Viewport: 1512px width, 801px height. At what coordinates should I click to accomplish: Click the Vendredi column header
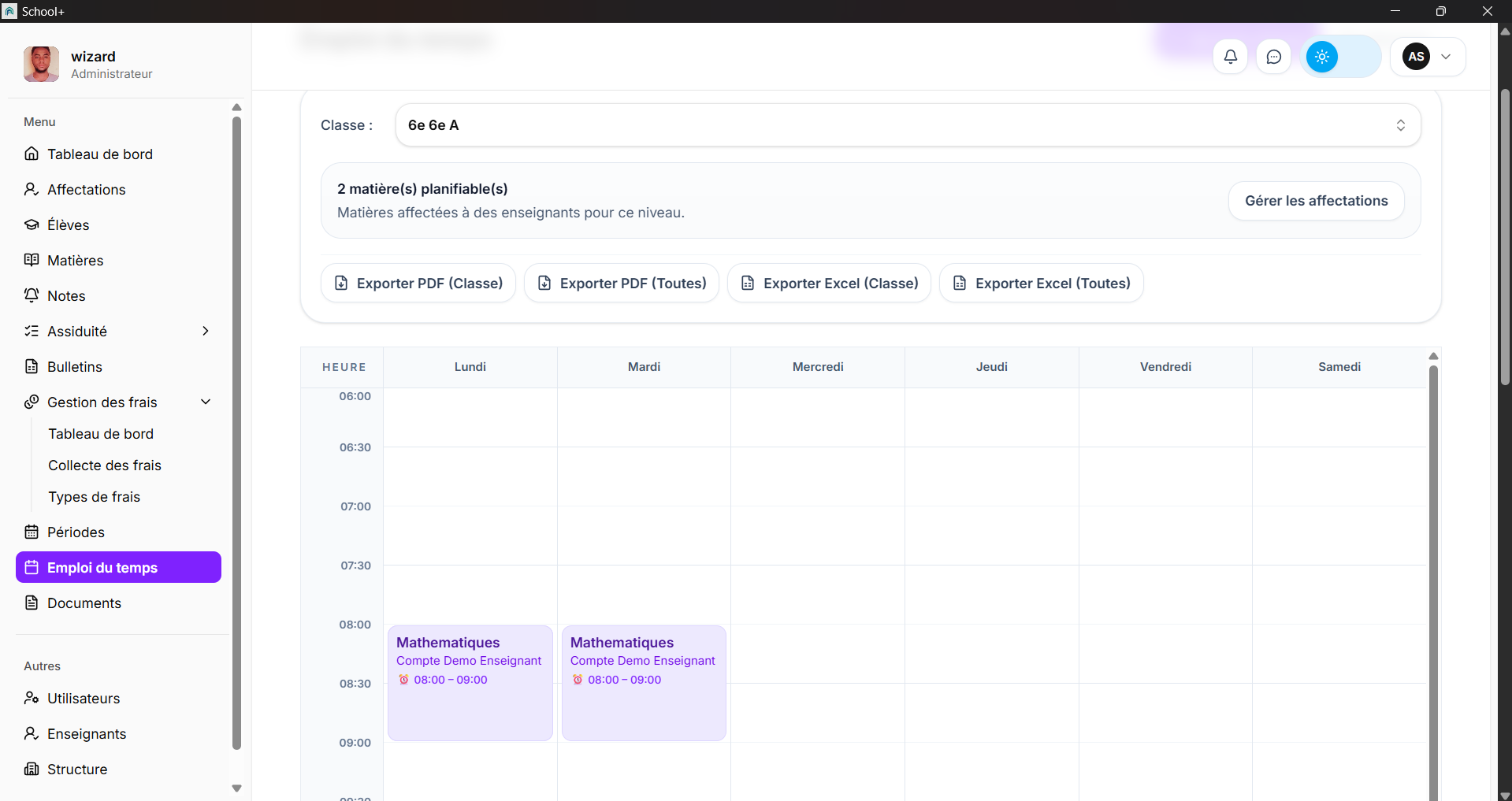pos(1165,367)
